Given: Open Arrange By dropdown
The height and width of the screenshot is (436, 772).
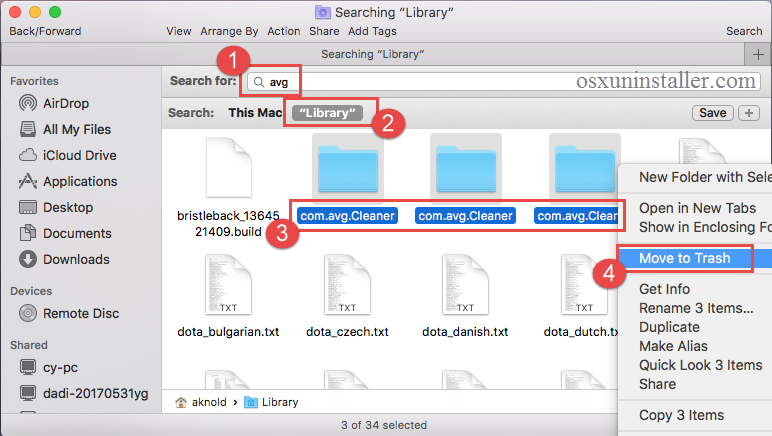Looking at the screenshot, I should tap(229, 31).
